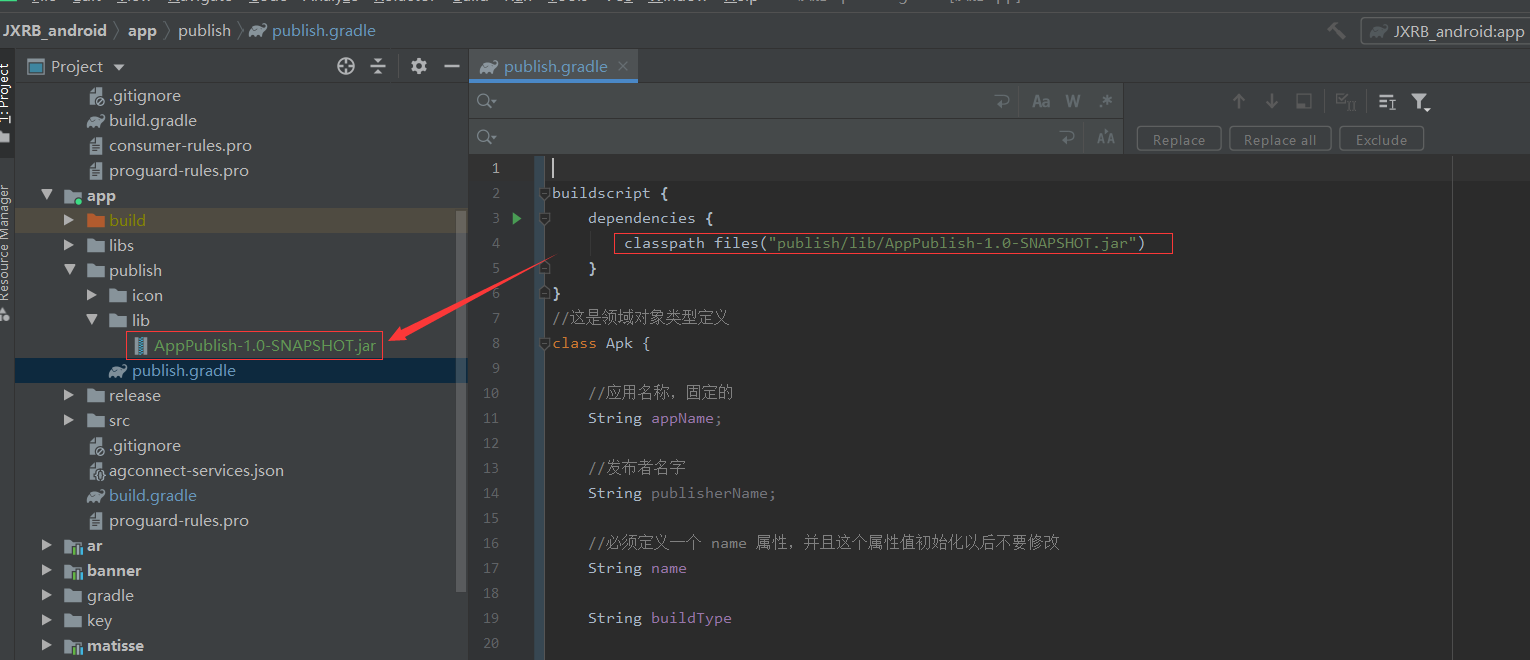The height and width of the screenshot is (660, 1530).
Task: Click Collapse All icon in Project panel
Action: pyautogui.click(x=378, y=66)
